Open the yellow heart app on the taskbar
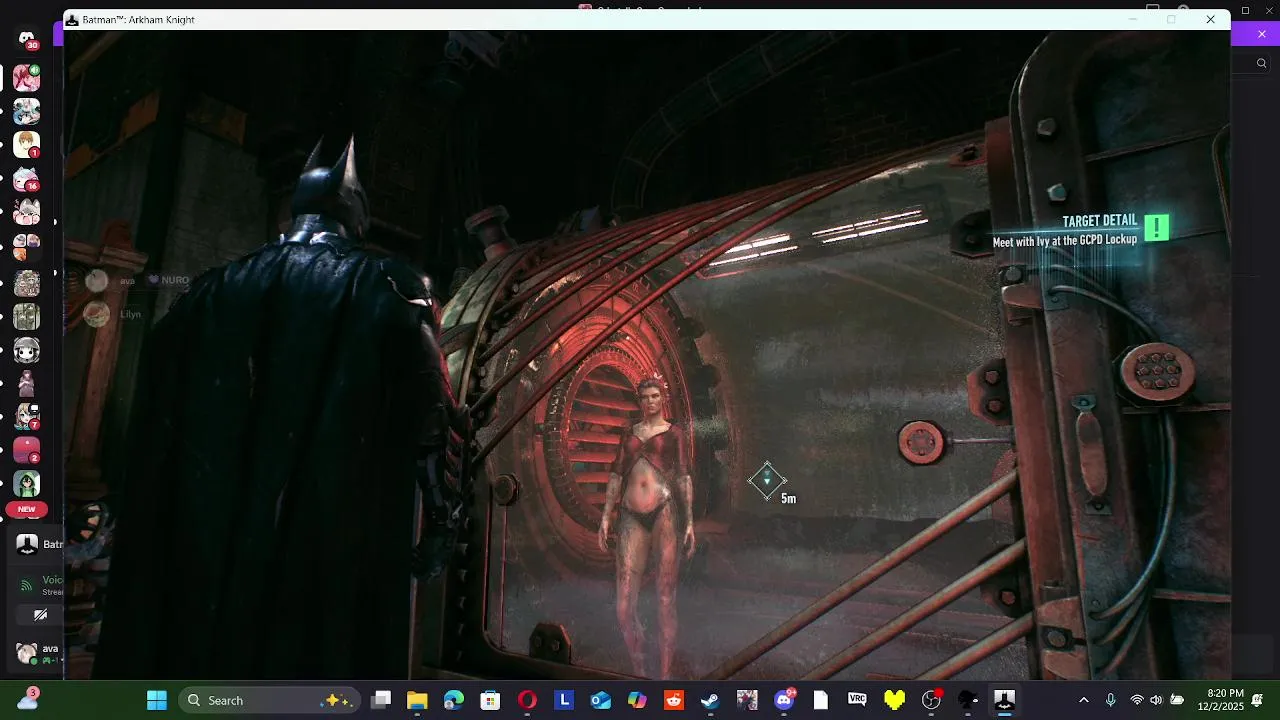 [894, 700]
